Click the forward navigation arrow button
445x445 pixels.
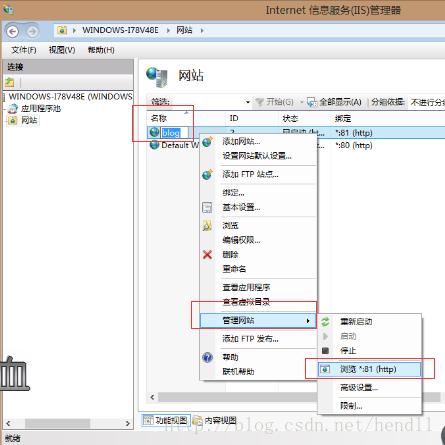32,32
